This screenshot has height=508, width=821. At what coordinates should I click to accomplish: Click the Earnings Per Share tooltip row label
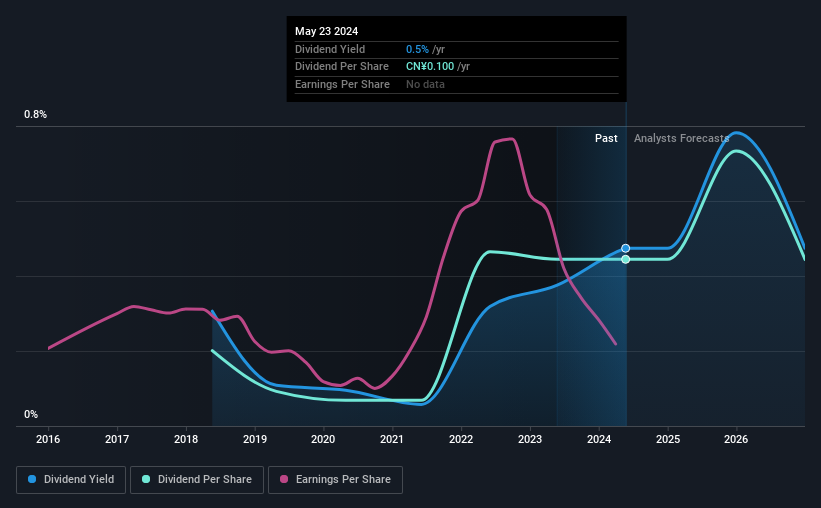342,84
